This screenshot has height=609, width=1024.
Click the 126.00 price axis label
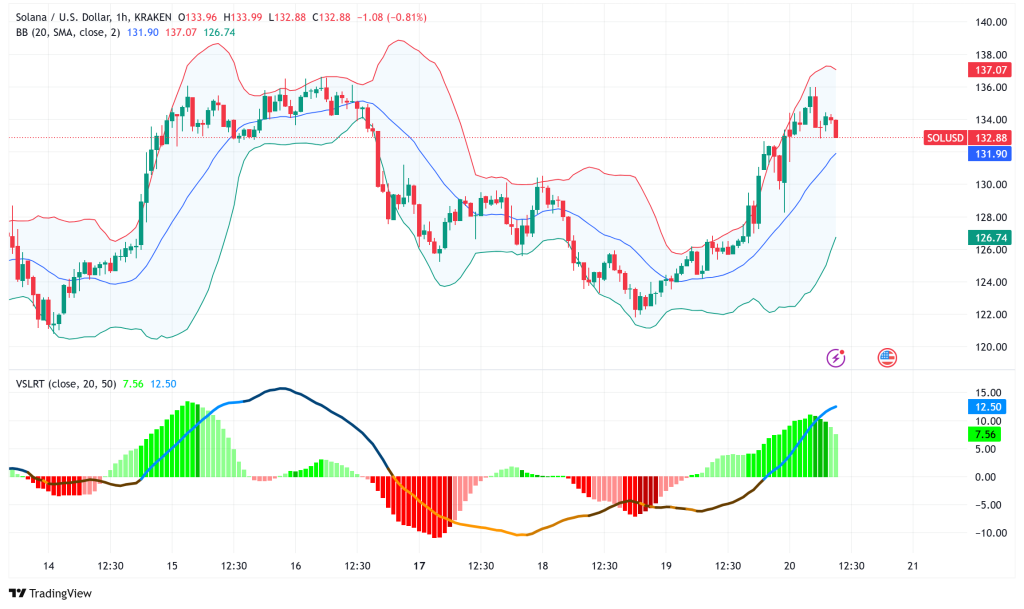point(991,250)
